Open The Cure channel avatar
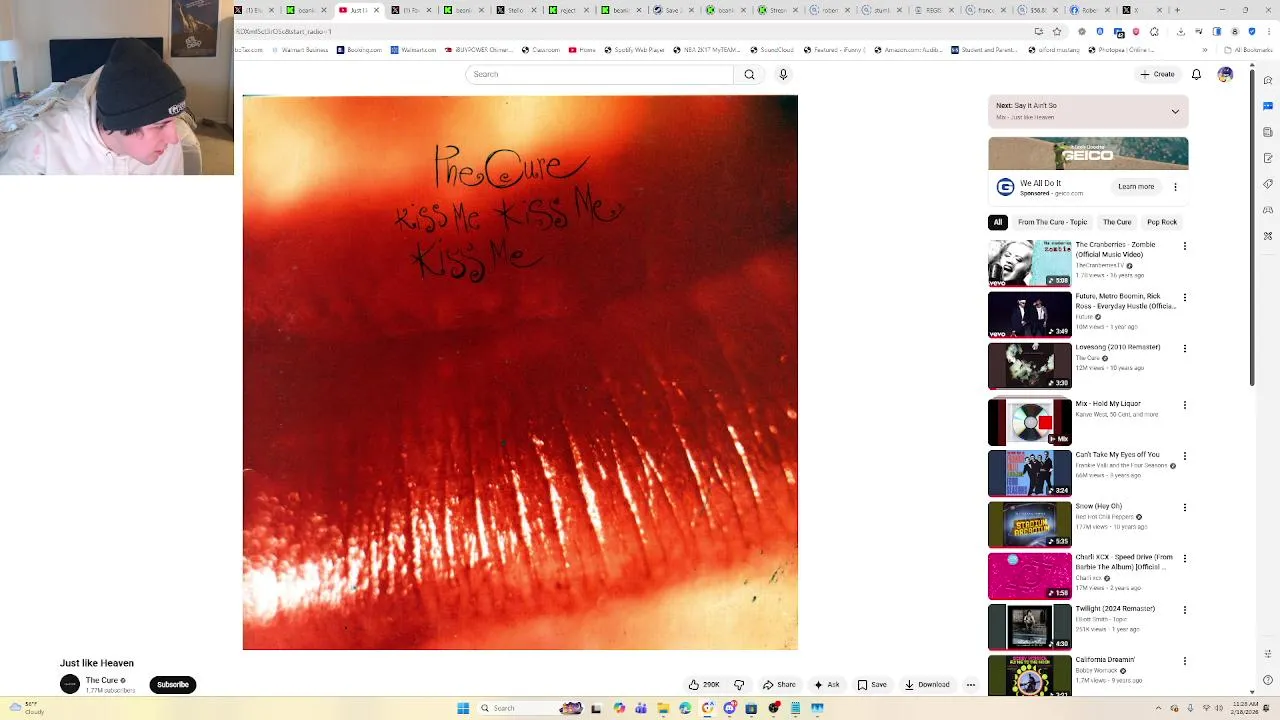The width and height of the screenshot is (1280, 720). [x=70, y=684]
